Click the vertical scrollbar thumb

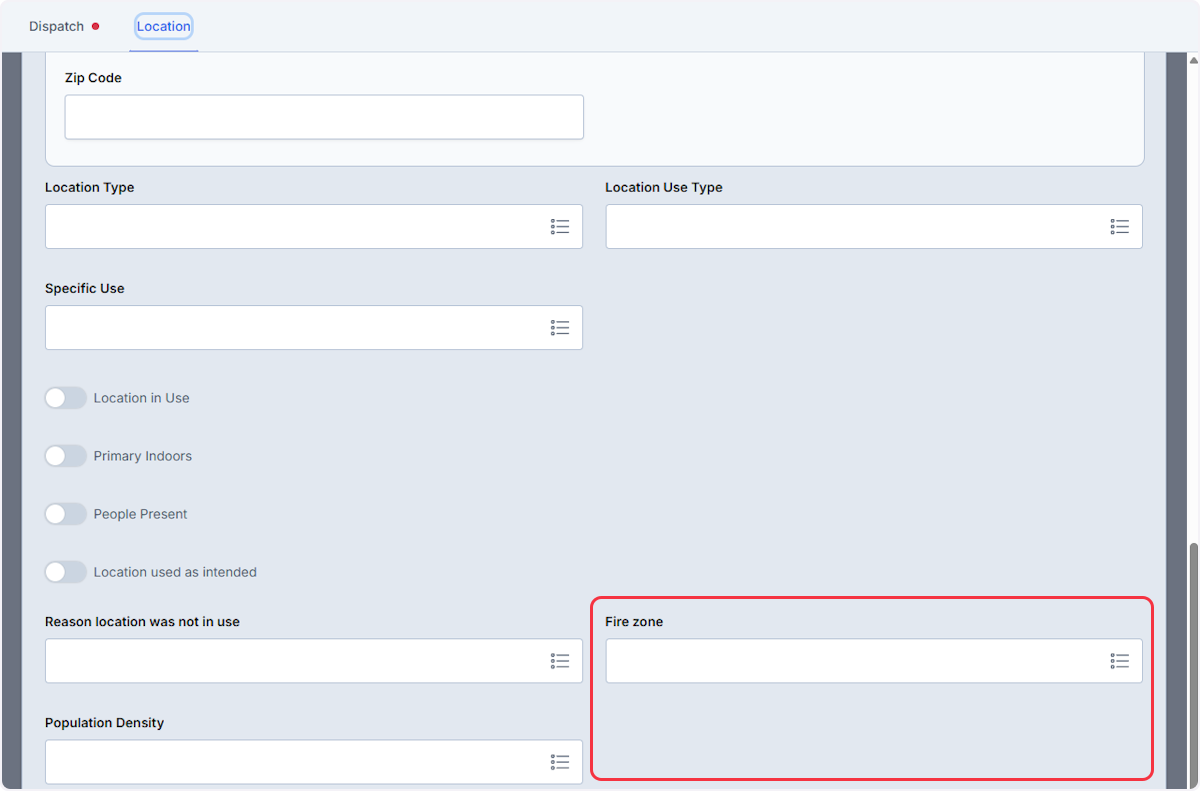click(x=1192, y=664)
